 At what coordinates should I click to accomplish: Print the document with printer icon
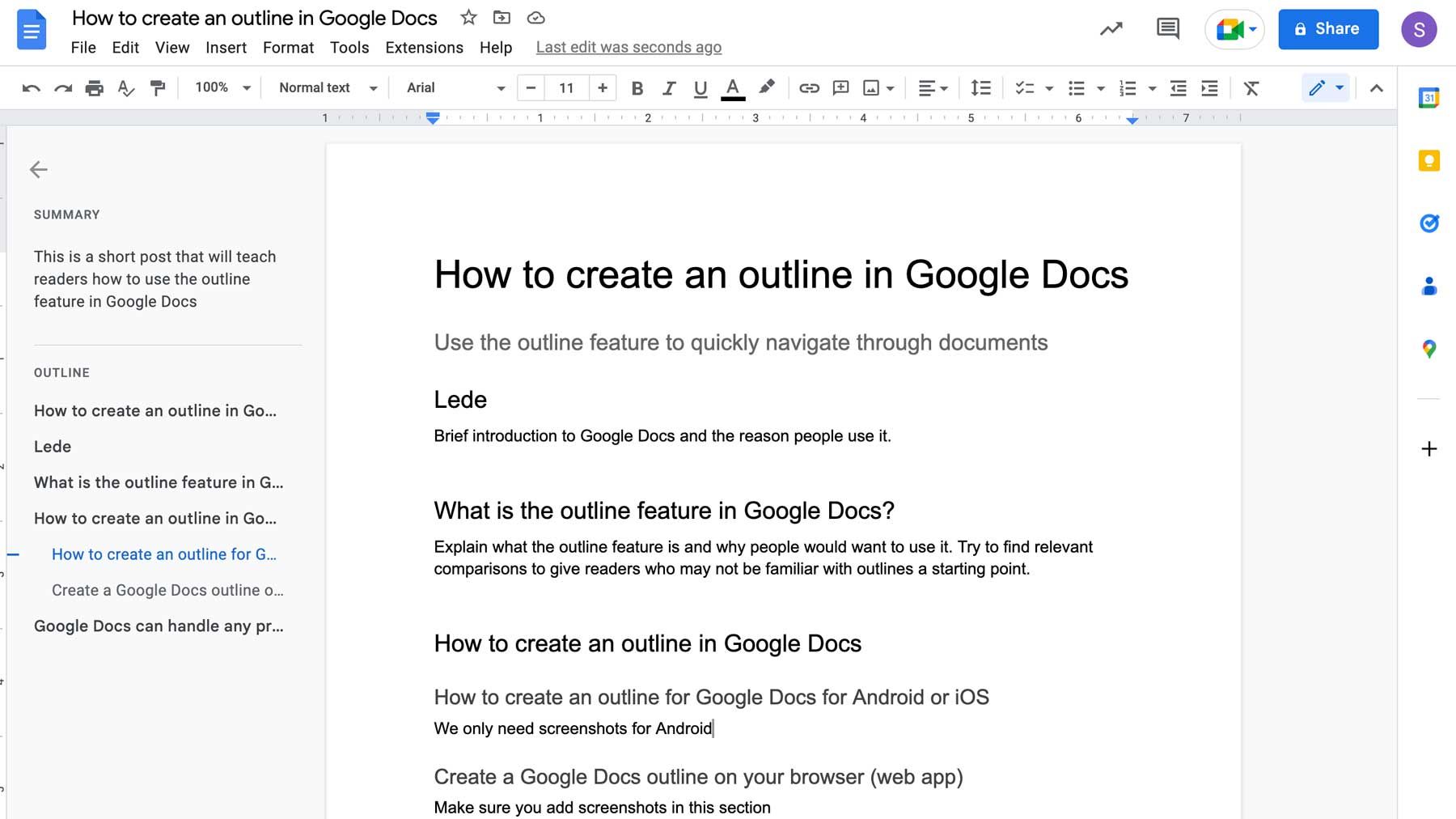point(94,88)
